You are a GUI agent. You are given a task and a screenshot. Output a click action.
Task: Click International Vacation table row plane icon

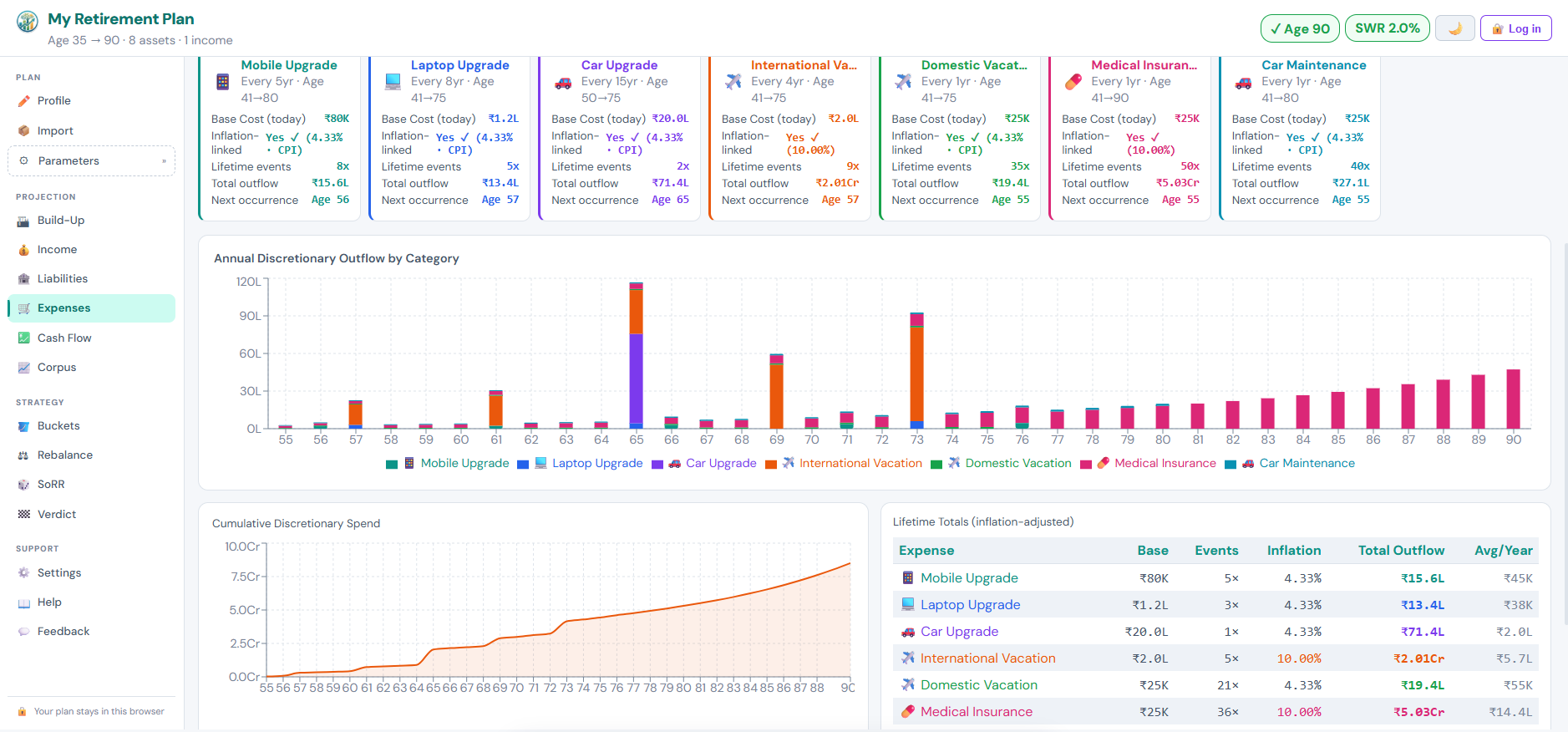(x=908, y=658)
